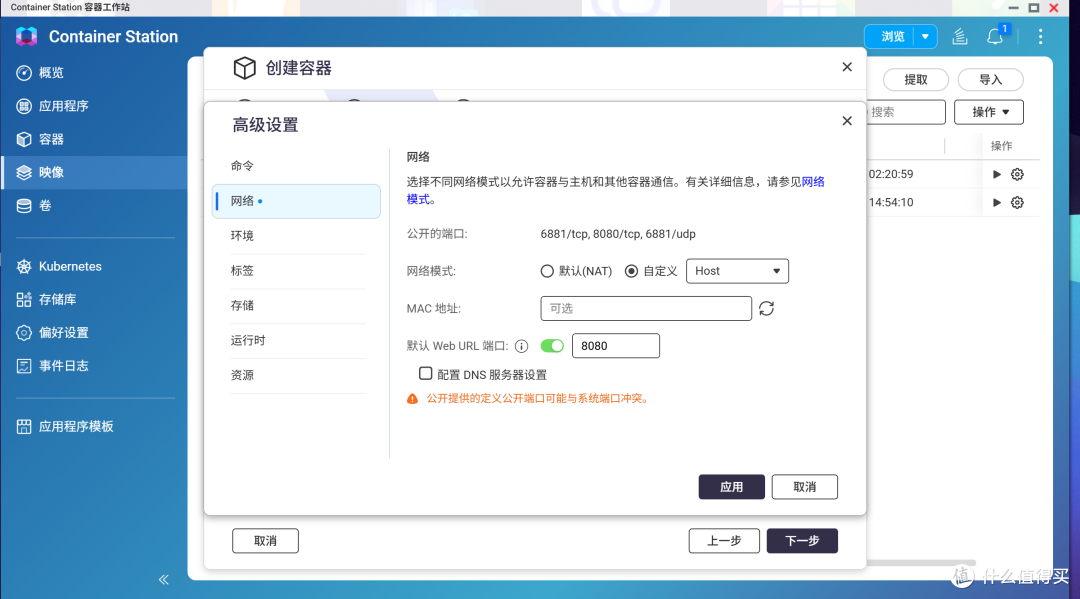This screenshot has height=599, width=1080.
Task: Click the 事件日志 event log icon
Action: point(24,366)
